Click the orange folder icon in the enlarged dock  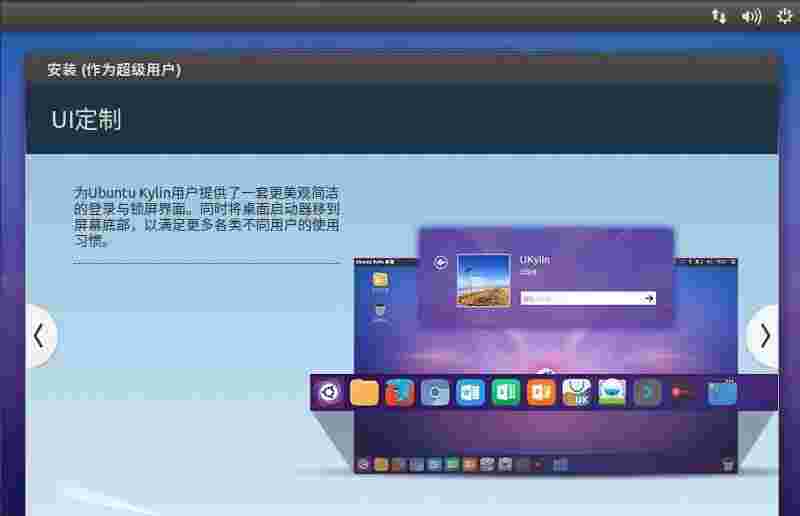pyautogui.click(x=364, y=392)
